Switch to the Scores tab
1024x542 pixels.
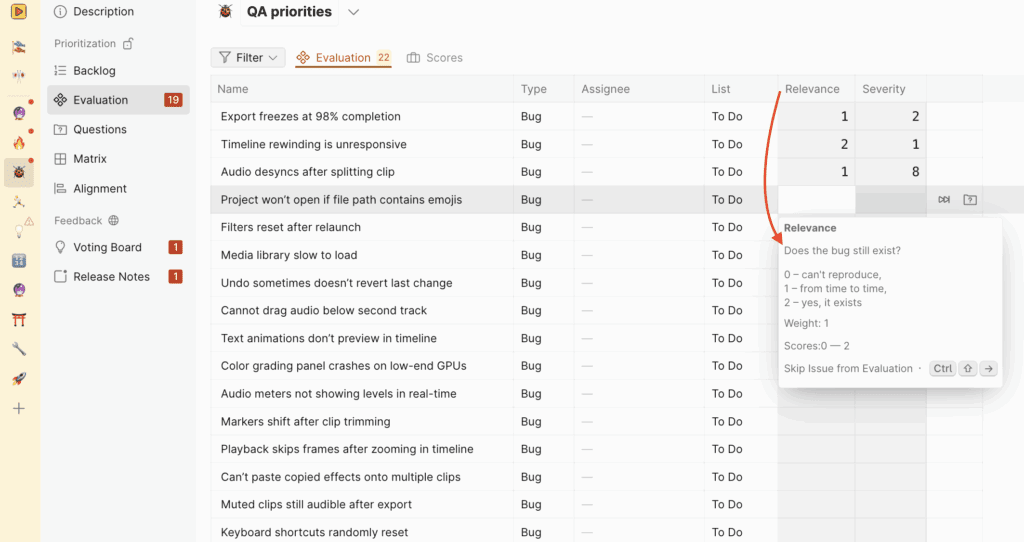[435, 58]
